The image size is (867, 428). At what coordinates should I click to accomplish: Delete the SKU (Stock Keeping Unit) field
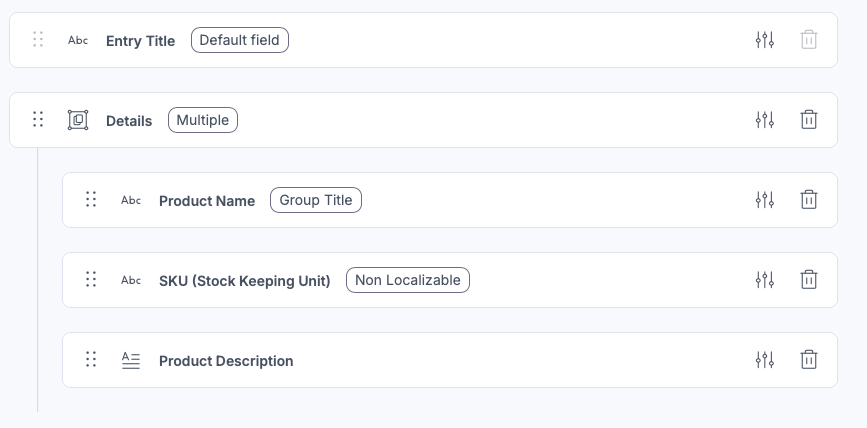click(808, 280)
